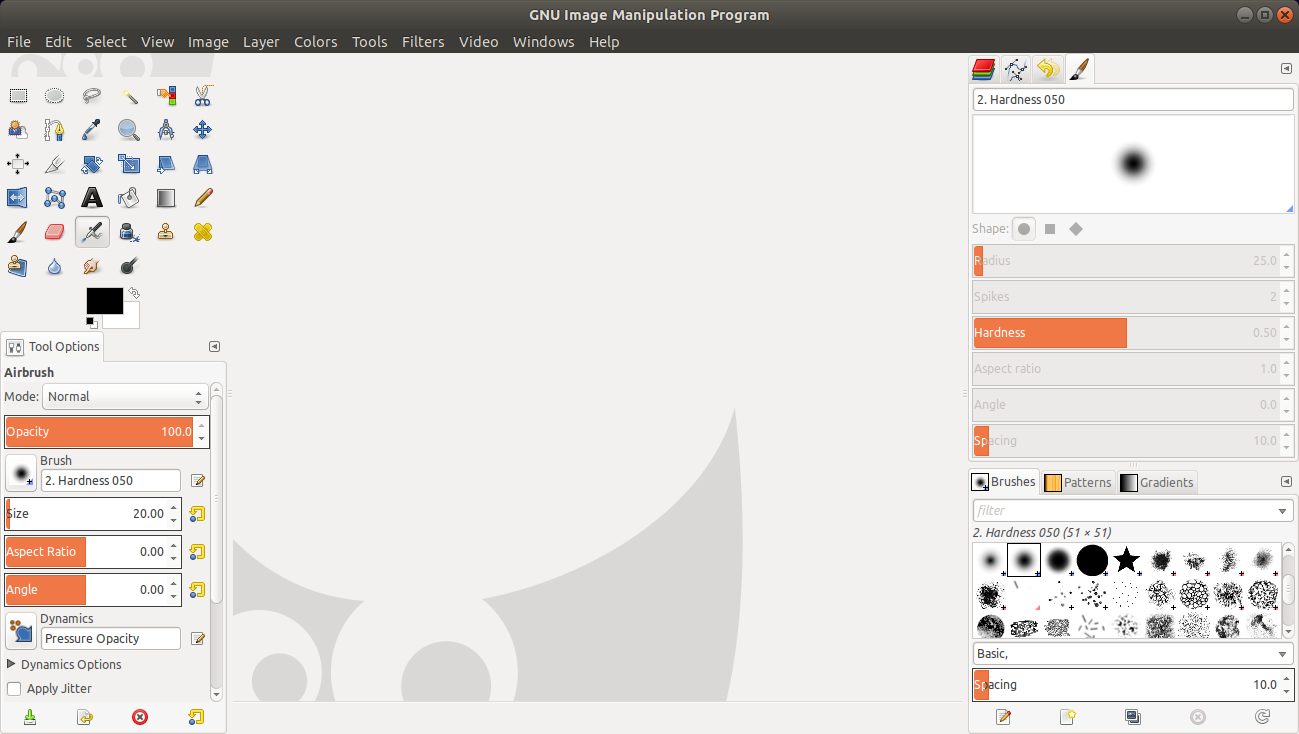Select the Eraser tool
The image size is (1299, 734).
point(55,232)
